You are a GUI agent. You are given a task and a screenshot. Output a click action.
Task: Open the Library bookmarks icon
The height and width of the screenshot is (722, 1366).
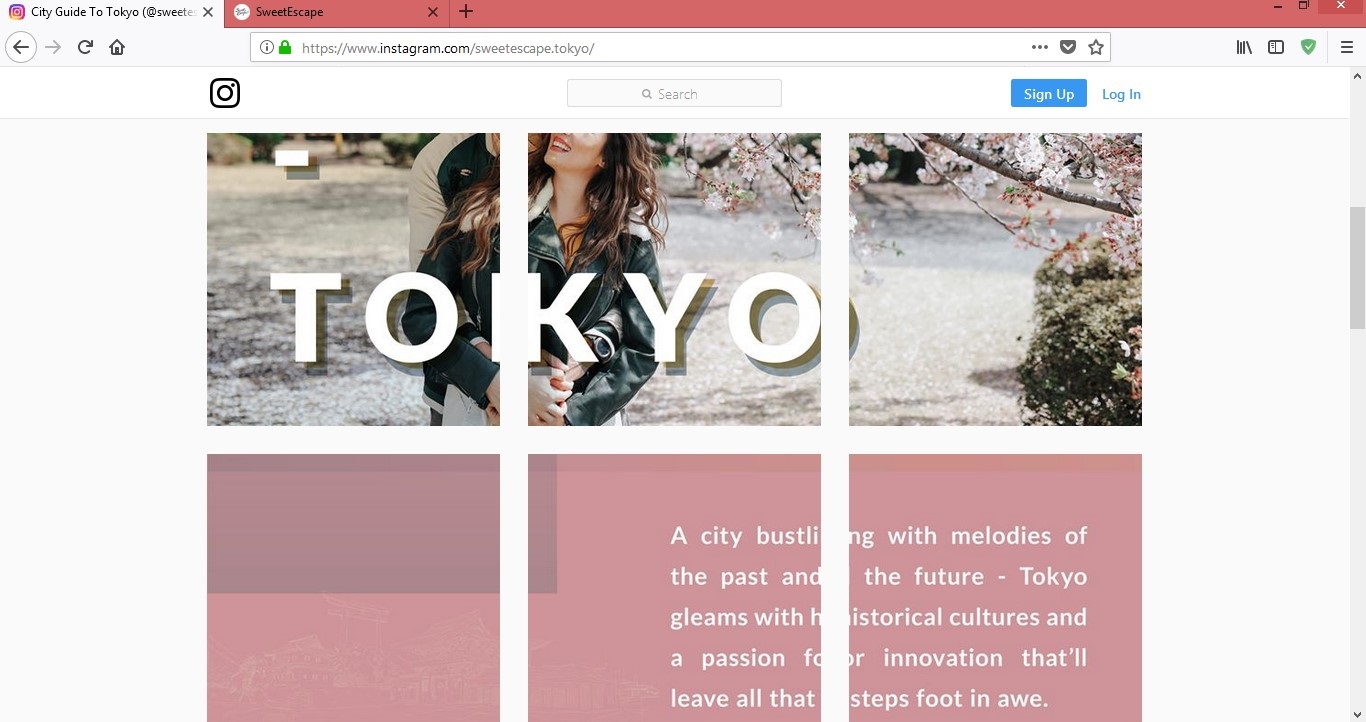pos(1244,47)
